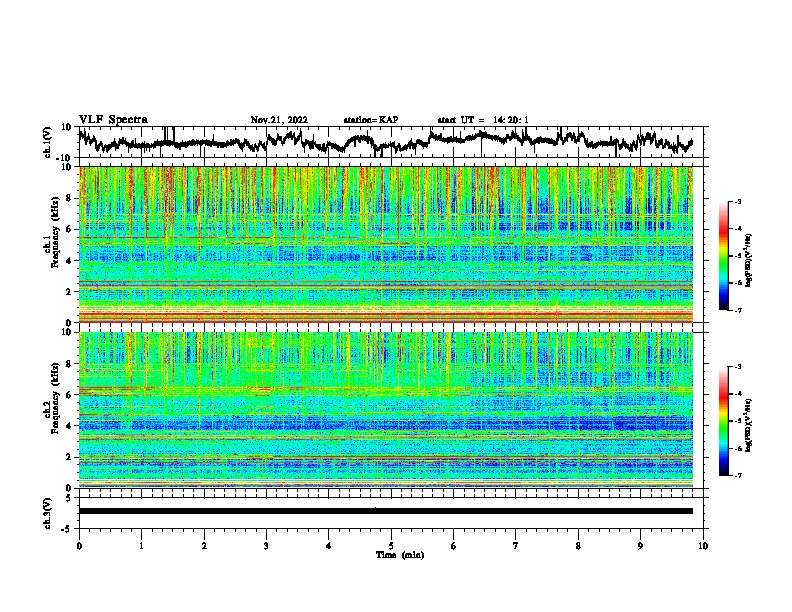This screenshot has height=612, width=792.
Task: Click inside the ch.2 spectrogram panel
Action: [x=386, y=410]
